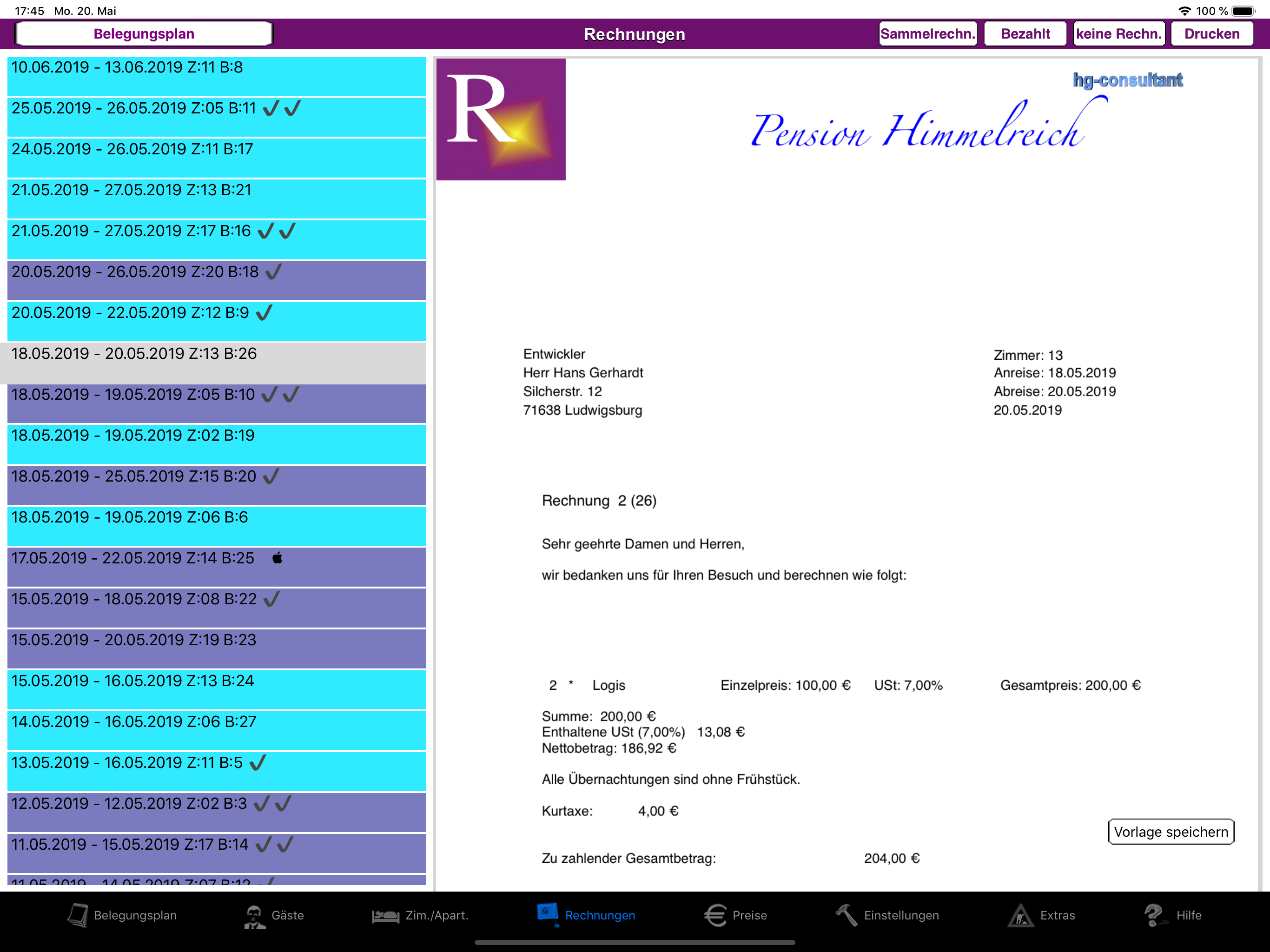Click the address line Silcherstr. 12

click(562, 391)
